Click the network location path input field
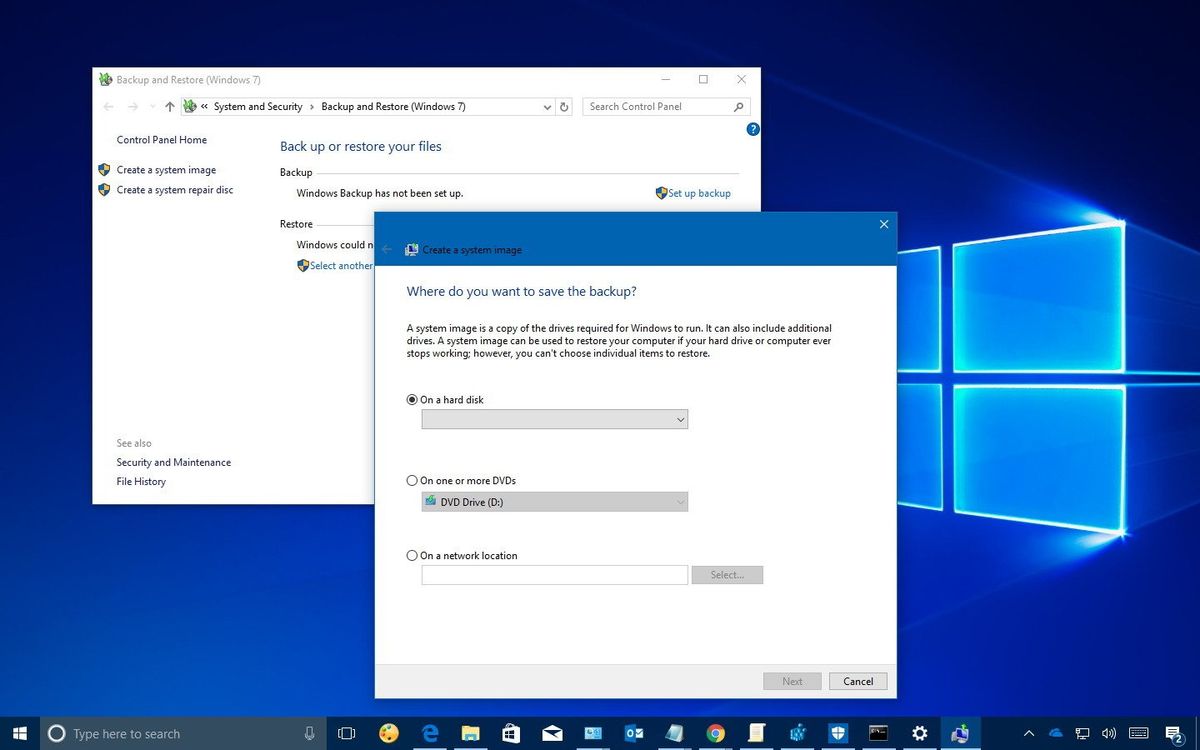 [554, 575]
